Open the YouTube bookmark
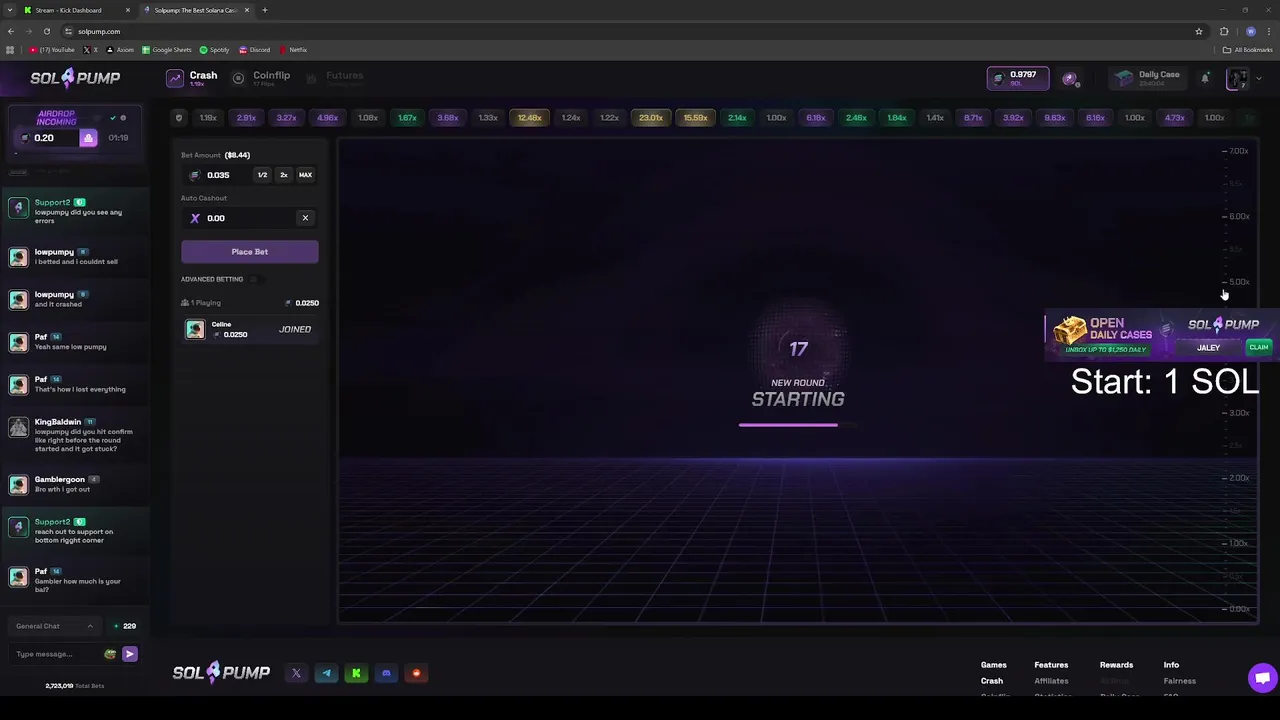The image size is (1280, 720). (x=52, y=50)
